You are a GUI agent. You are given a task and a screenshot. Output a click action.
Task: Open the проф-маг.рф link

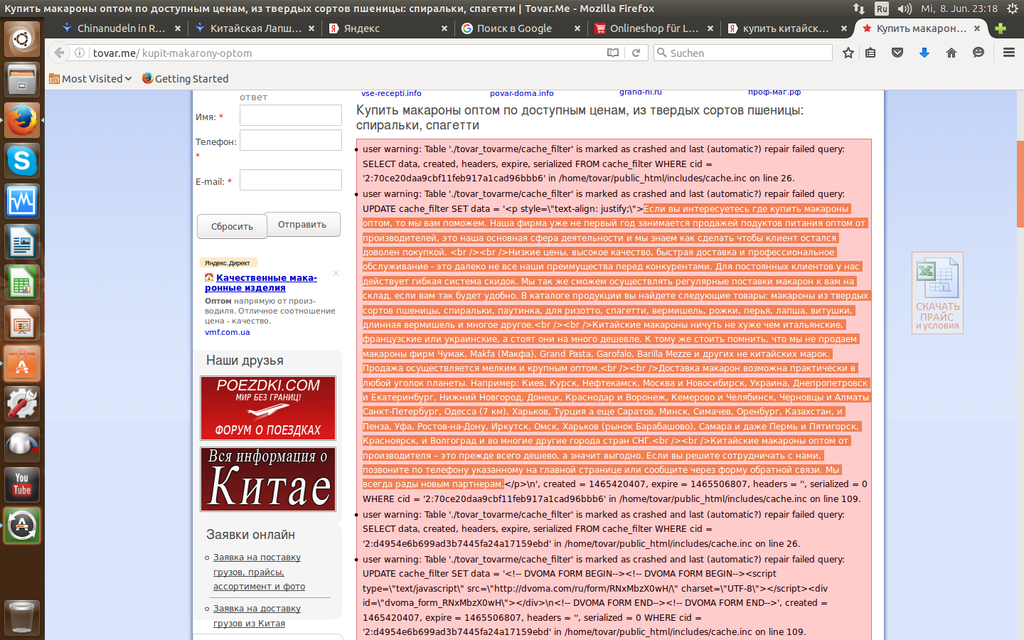click(x=775, y=93)
